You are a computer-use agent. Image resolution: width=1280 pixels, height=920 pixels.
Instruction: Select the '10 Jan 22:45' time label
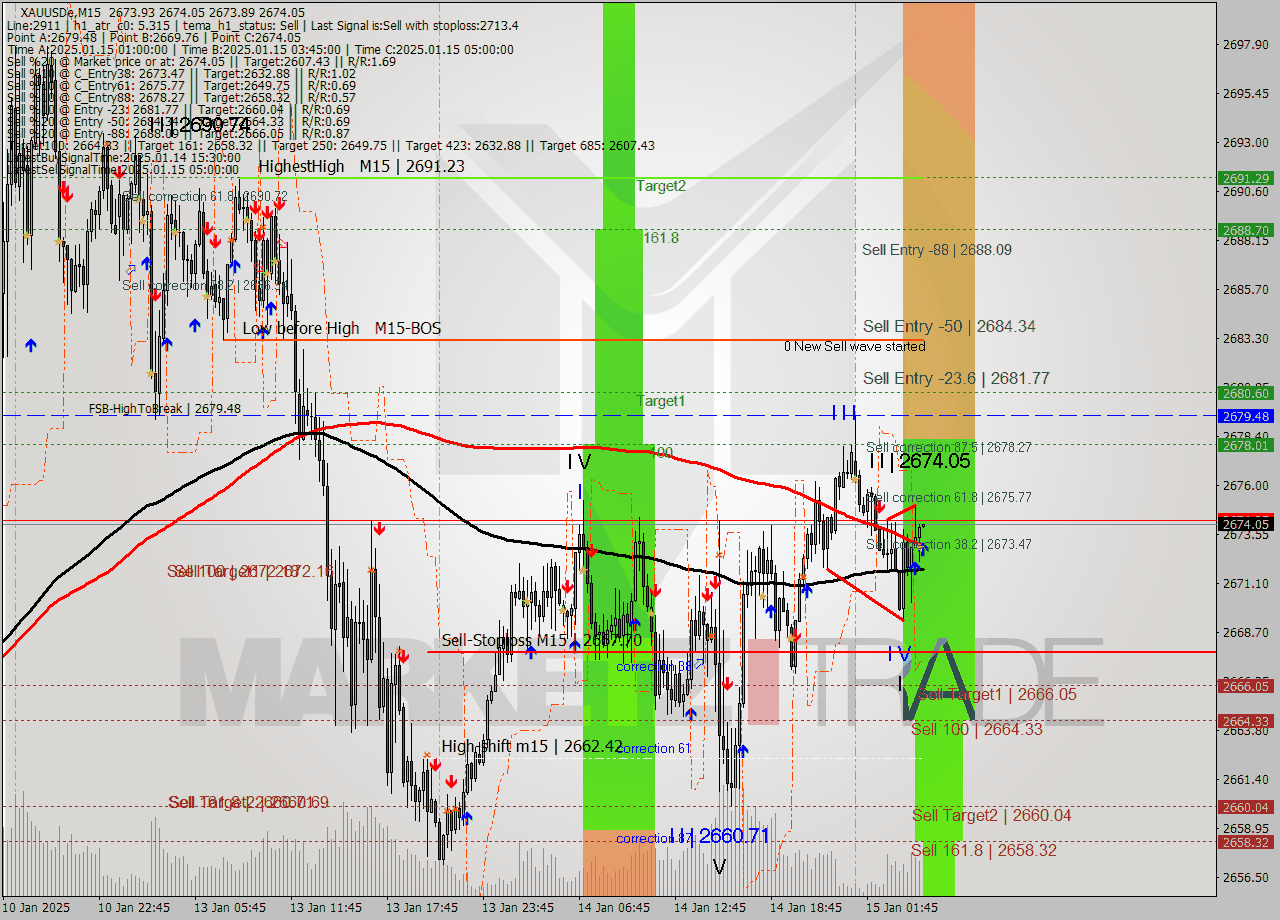click(134, 907)
